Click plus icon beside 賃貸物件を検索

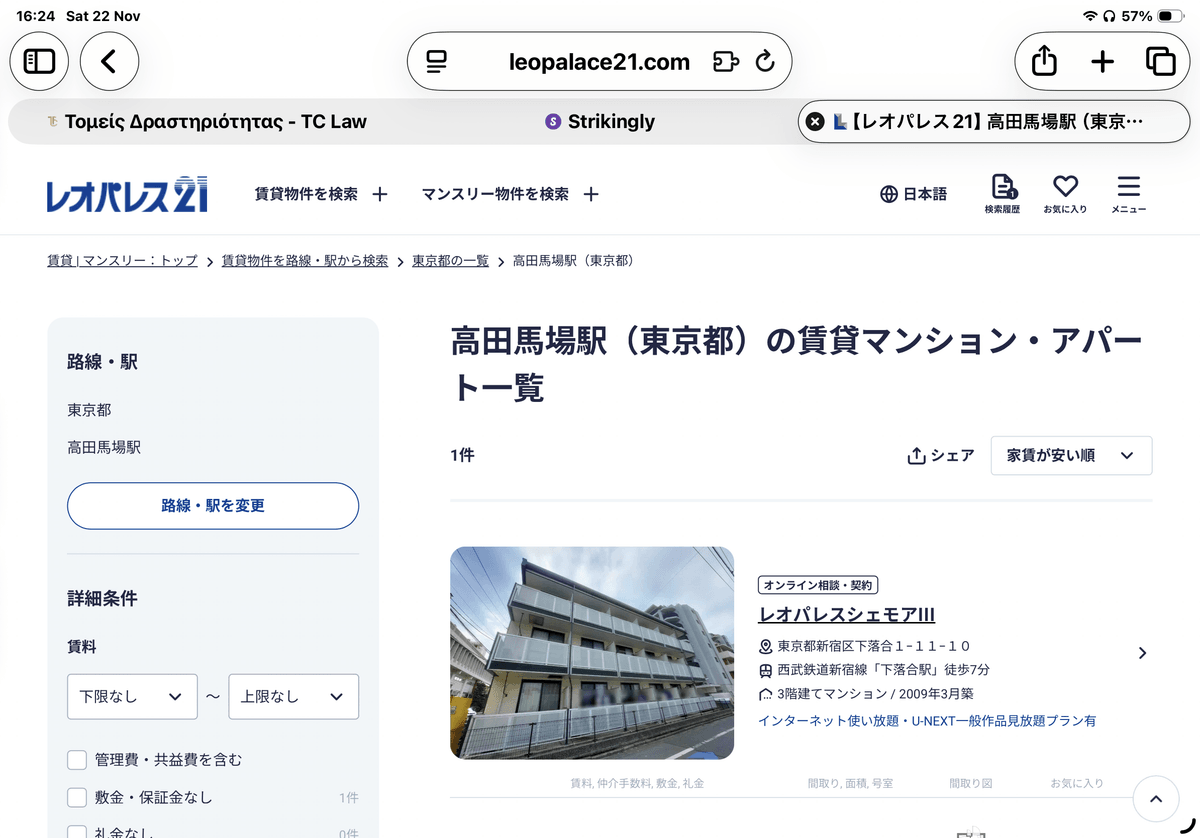[x=379, y=195]
